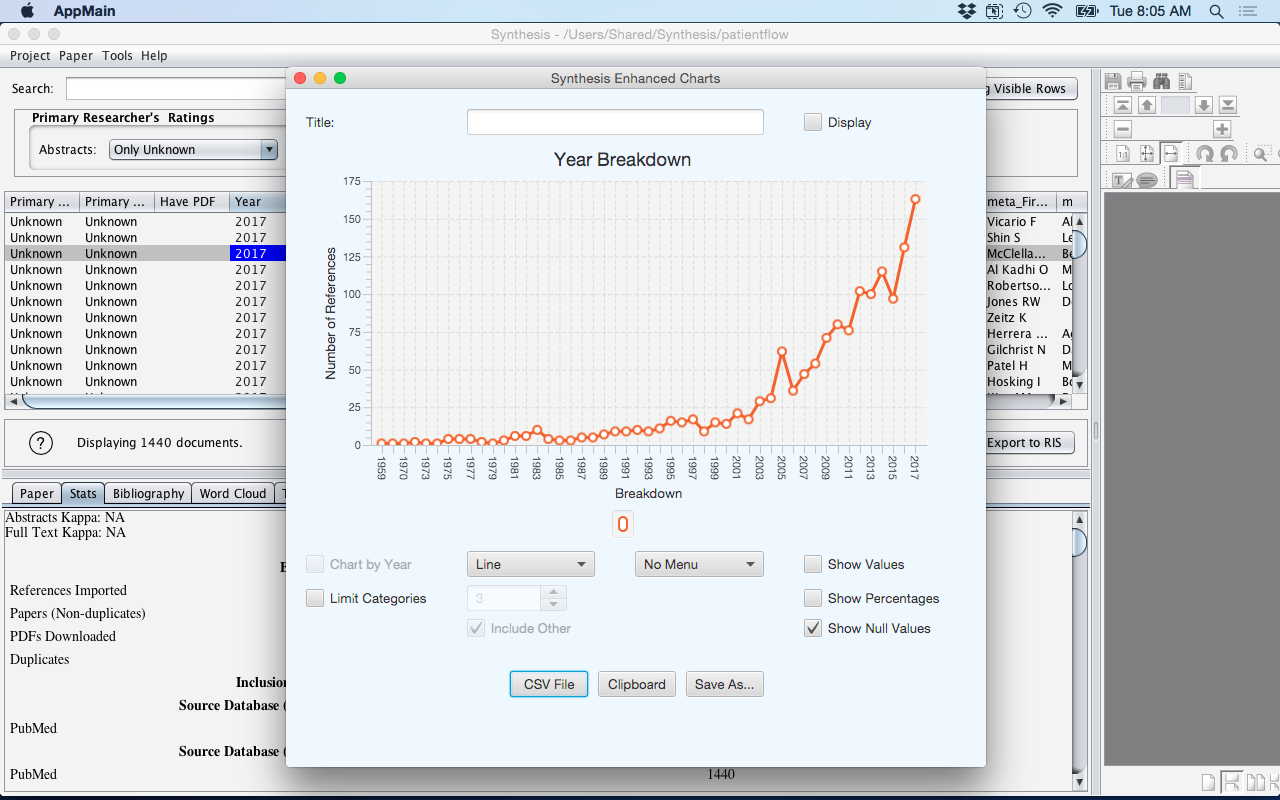Viewport: 1280px width, 800px height.
Task: Open the Tools menu
Action: [117, 56]
